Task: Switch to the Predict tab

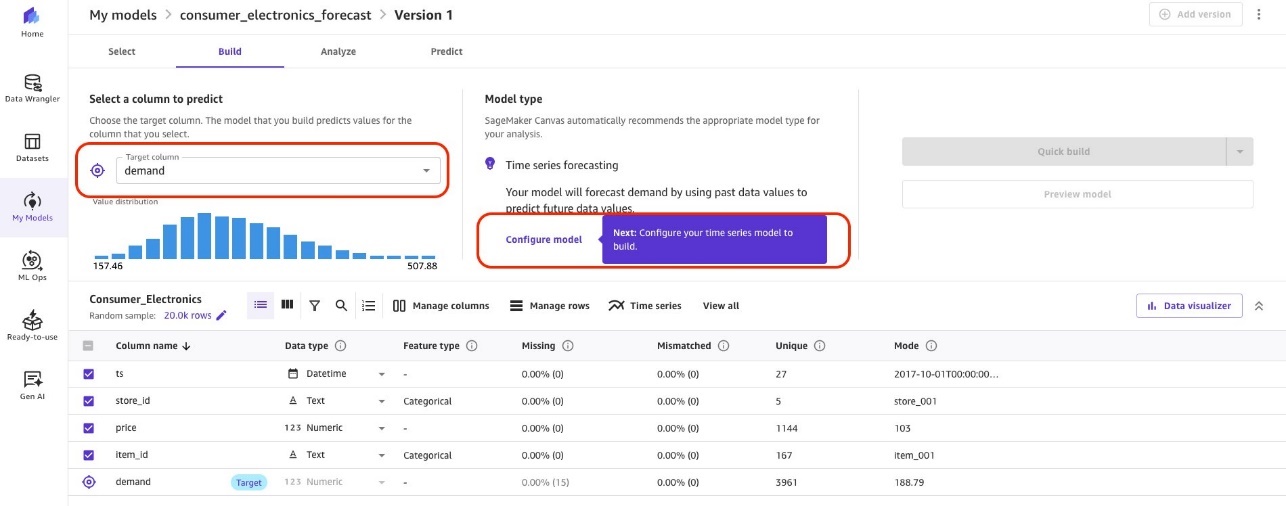Action: [446, 51]
